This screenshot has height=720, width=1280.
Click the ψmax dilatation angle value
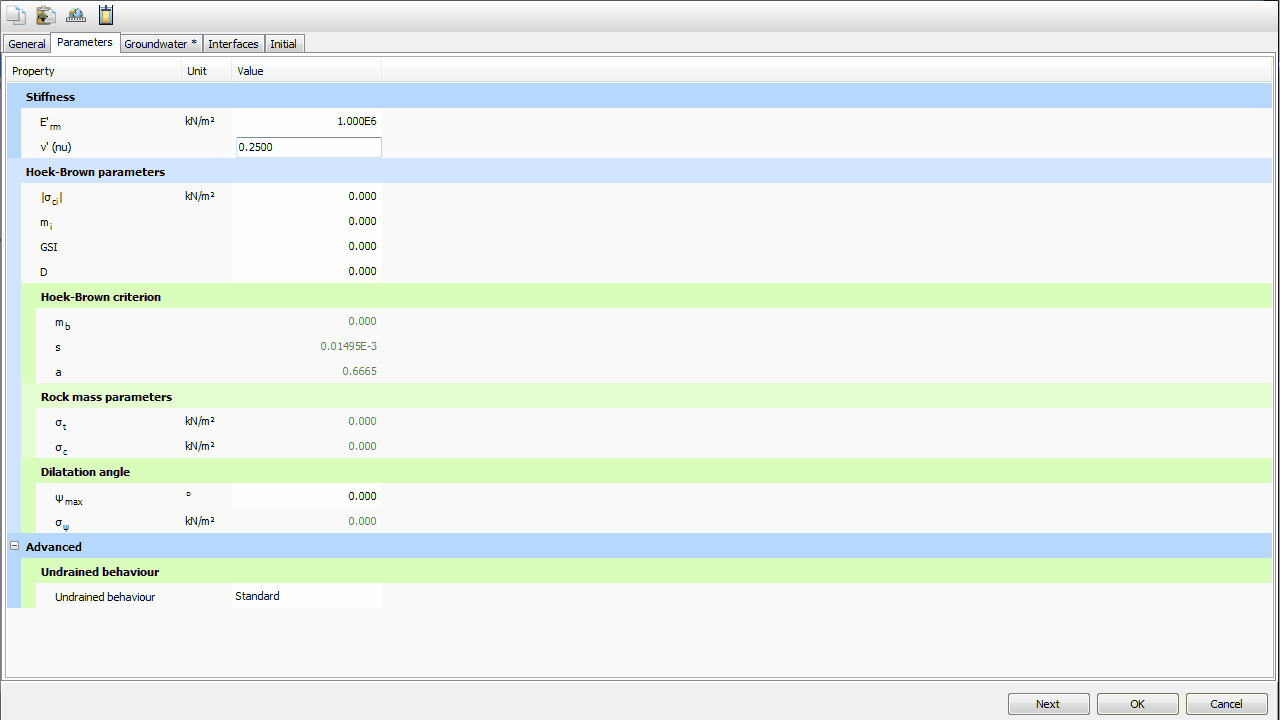[x=306, y=496]
